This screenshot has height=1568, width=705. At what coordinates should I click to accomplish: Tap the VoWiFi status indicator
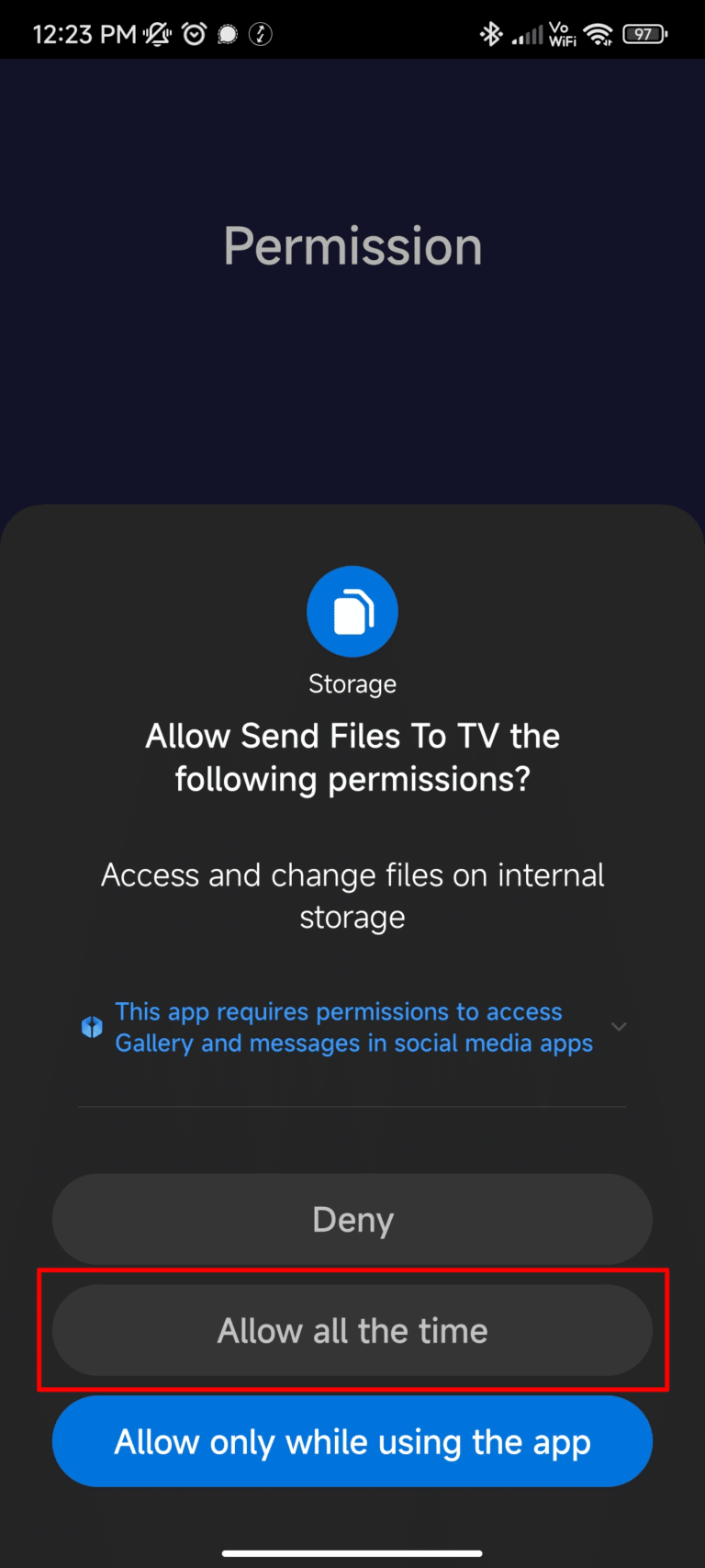point(563,35)
